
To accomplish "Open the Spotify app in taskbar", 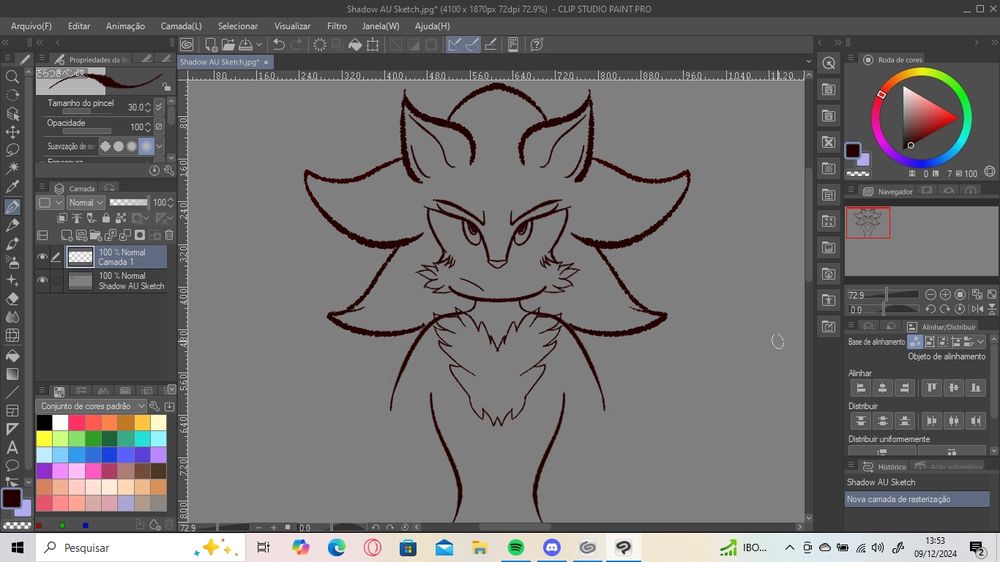I will pos(516,547).
